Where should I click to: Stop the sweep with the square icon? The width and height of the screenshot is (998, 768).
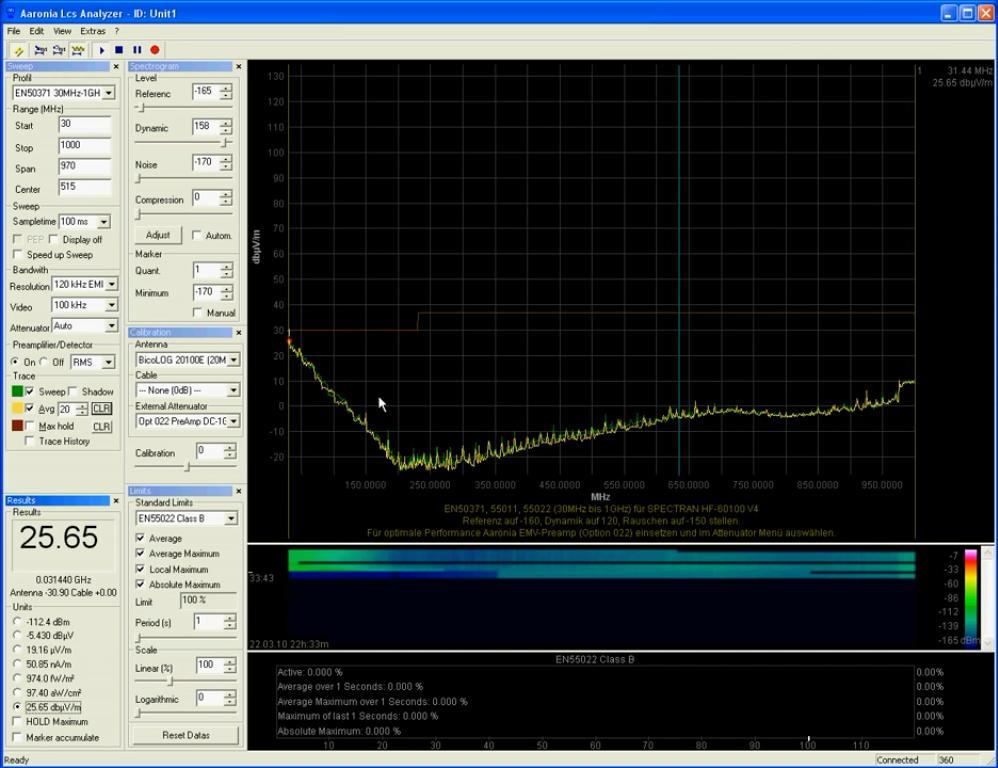coord(119,50)
